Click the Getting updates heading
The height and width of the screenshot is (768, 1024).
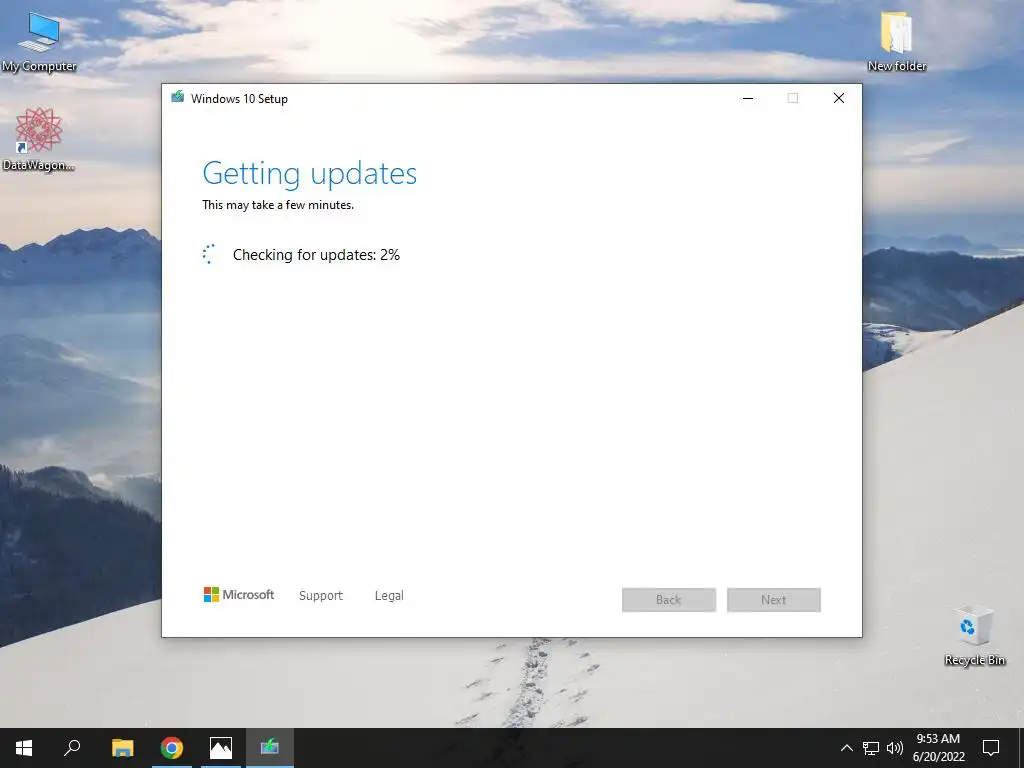click(310, 174)
